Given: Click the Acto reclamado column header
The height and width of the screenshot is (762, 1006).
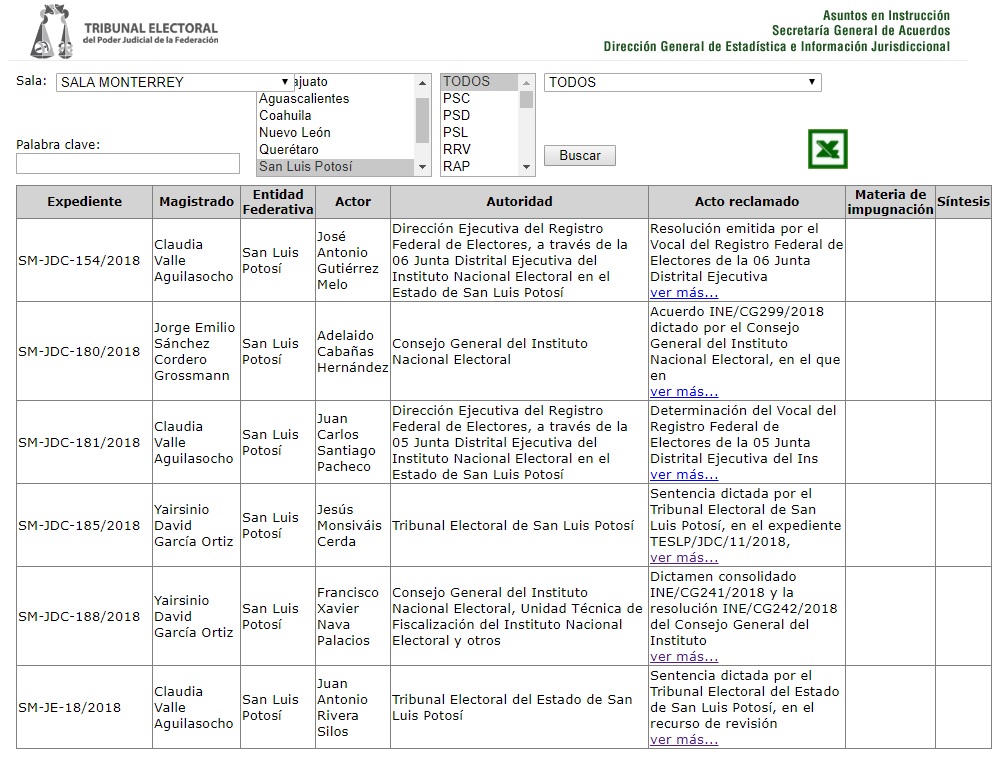Looking at the screenshot, I should 747,202.
